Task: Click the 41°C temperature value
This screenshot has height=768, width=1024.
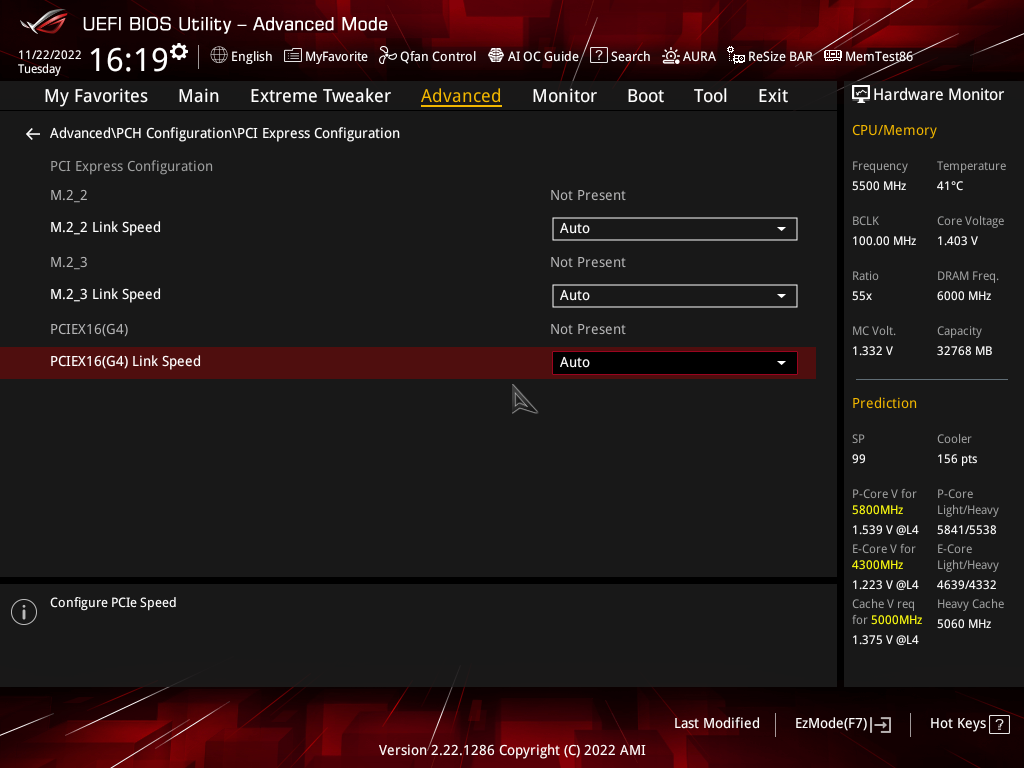Action: (x=950, y=186)
